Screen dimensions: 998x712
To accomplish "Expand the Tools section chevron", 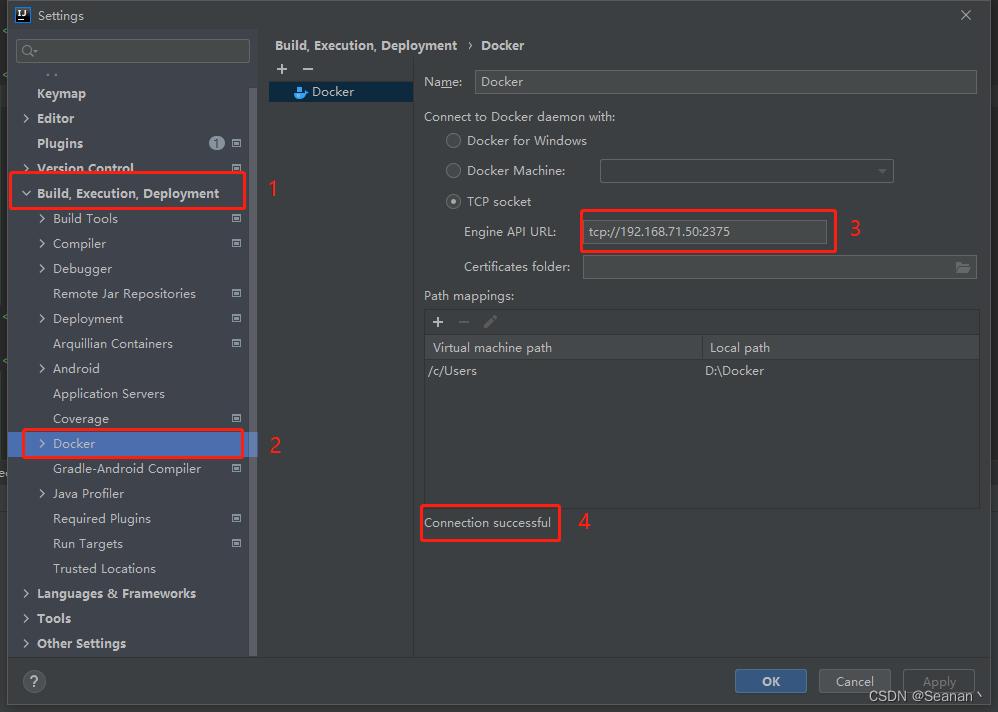I will [26, 618].
